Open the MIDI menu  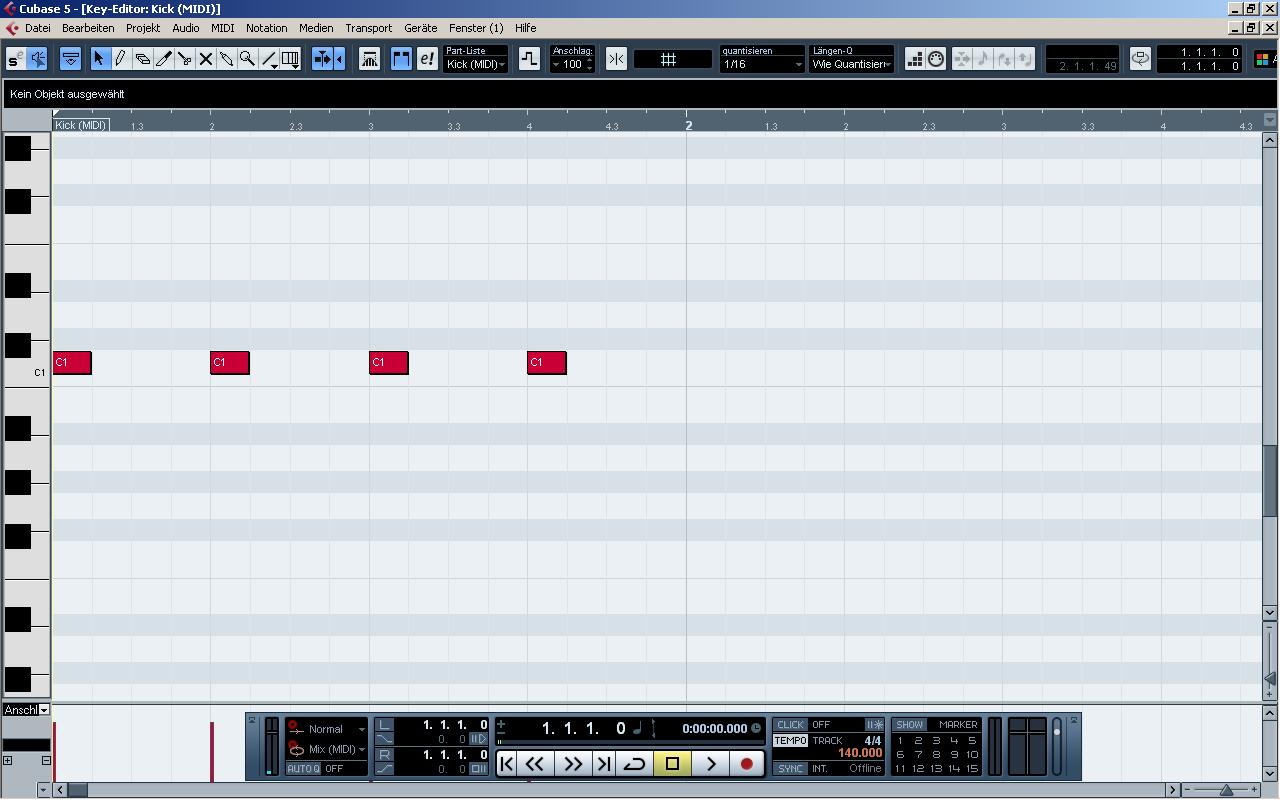[222, 28]
